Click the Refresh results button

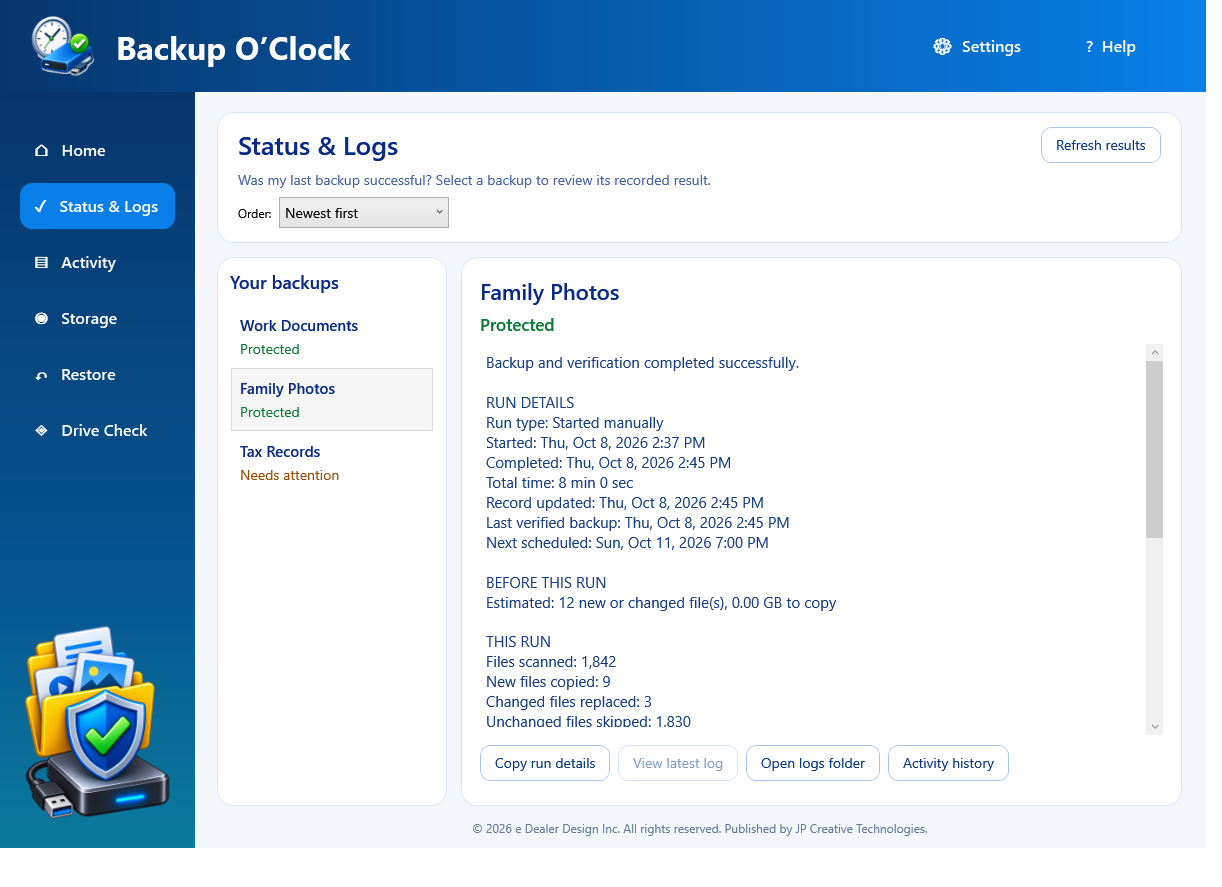pos(1101,145)
